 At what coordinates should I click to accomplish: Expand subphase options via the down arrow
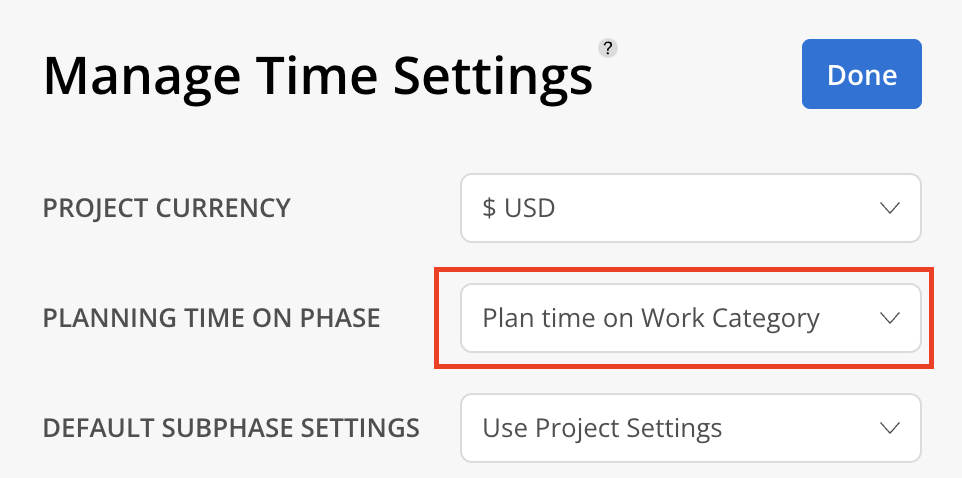890,428
